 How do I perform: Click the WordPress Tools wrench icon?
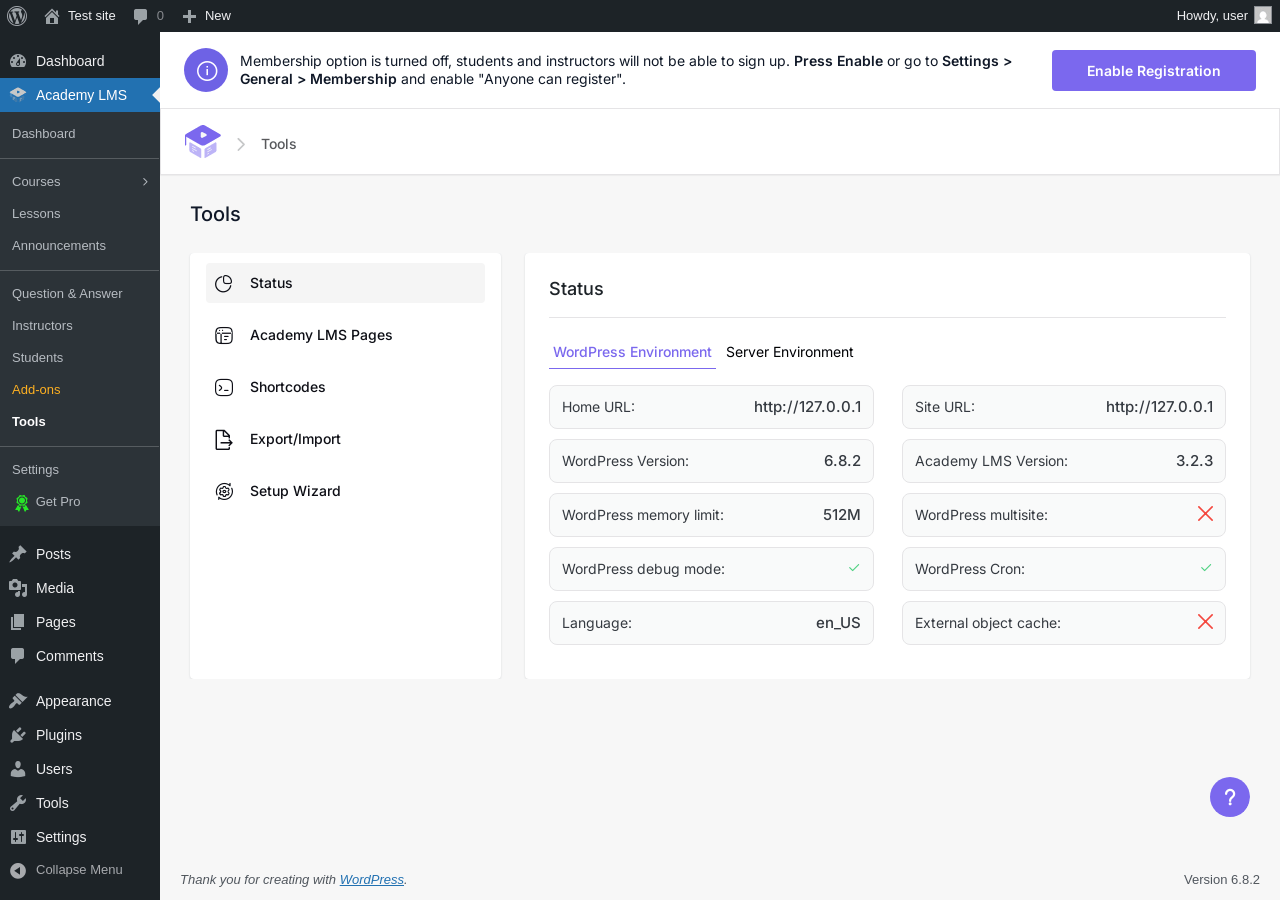click(x=18, y=803)
